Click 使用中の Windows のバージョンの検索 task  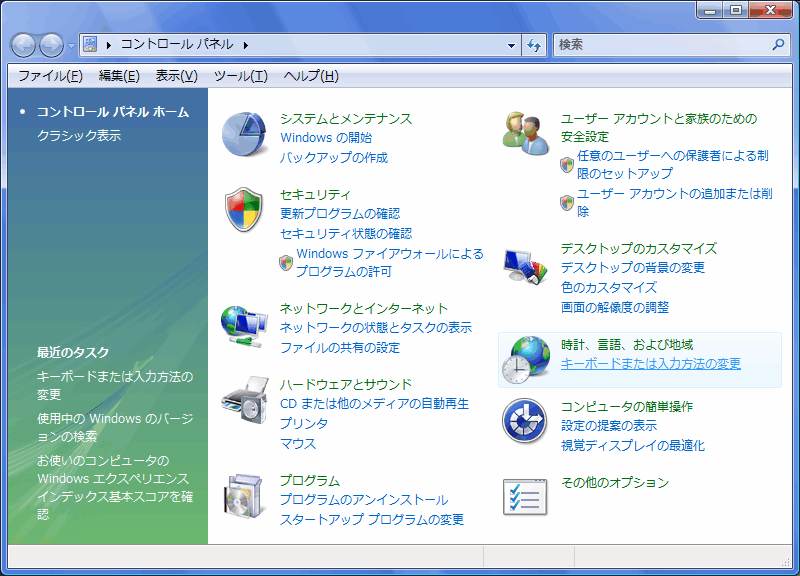115,428
